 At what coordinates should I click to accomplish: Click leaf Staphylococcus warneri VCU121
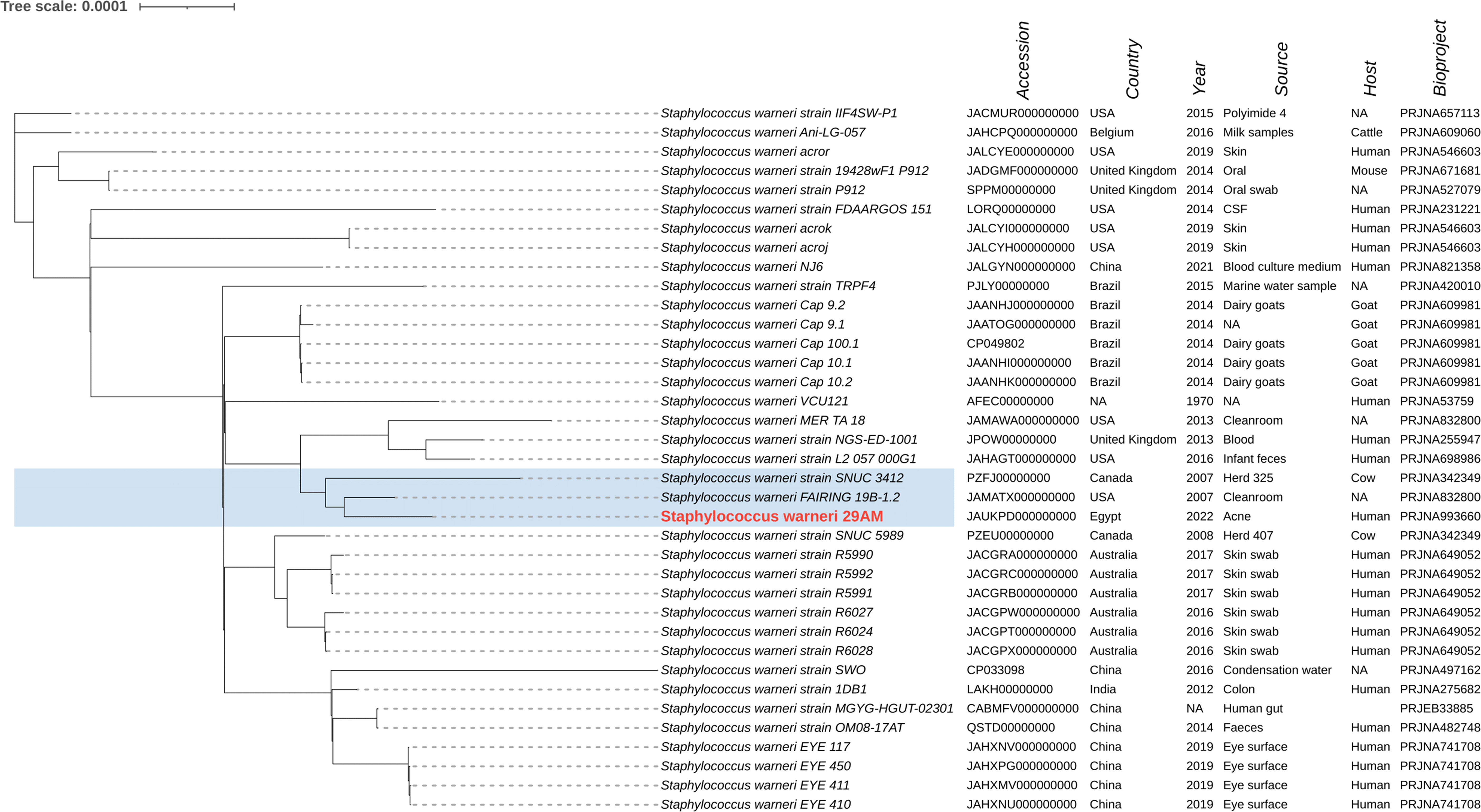coord(754,401)
